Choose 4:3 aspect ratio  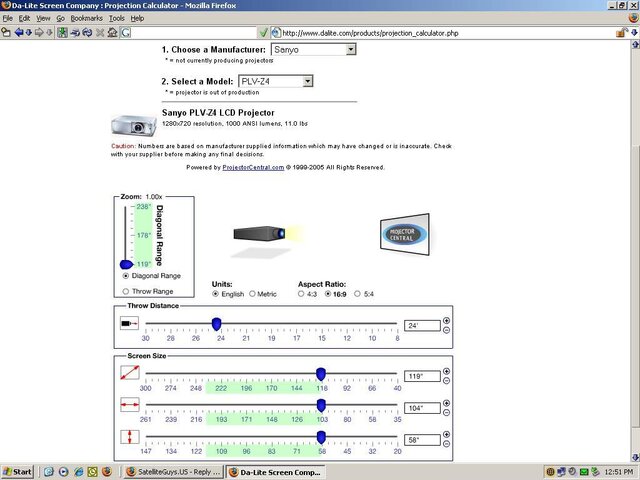tap(301, 294)
